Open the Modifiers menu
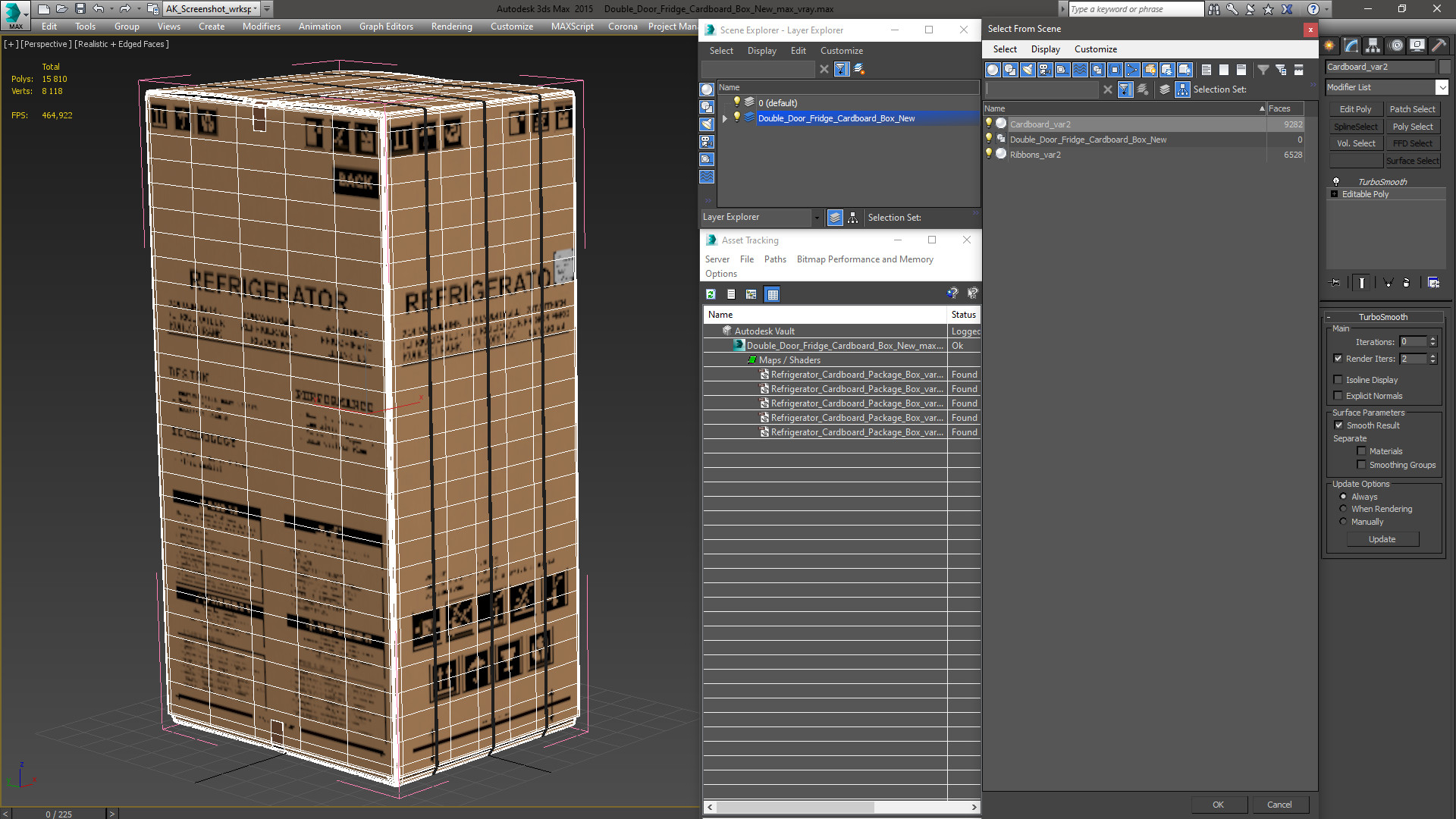The image size is (1456, 819). pos(261,26)
